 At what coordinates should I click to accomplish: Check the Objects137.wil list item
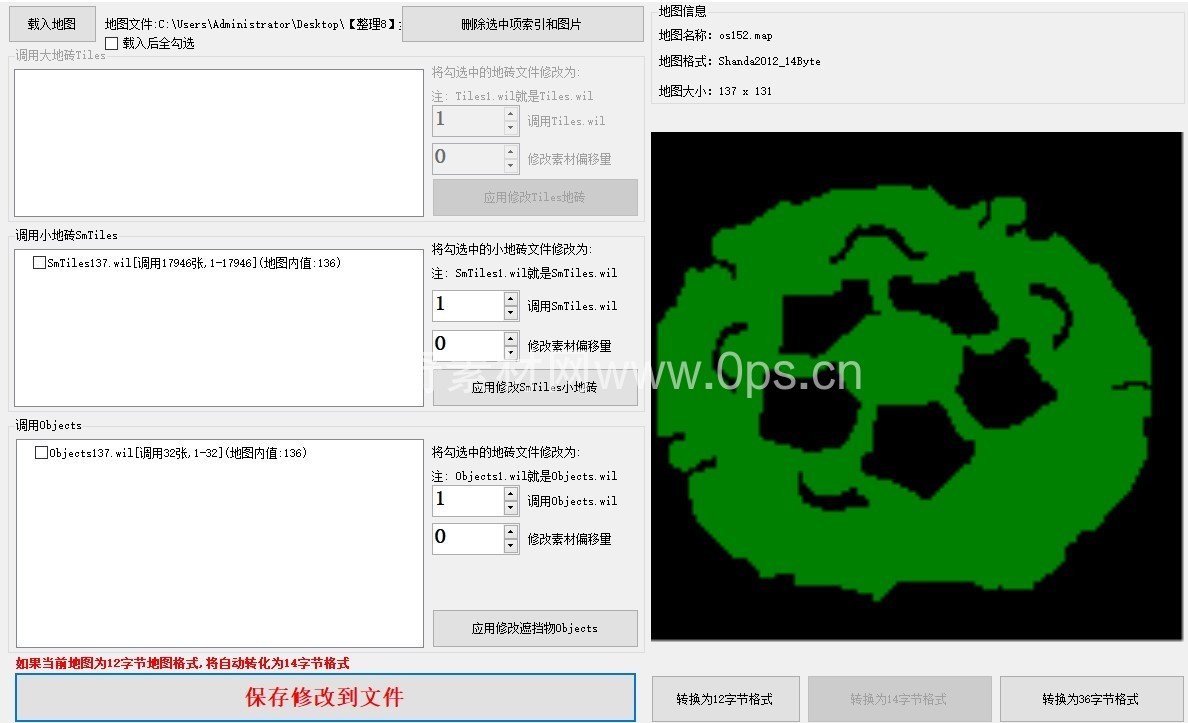tap(41, 453)
